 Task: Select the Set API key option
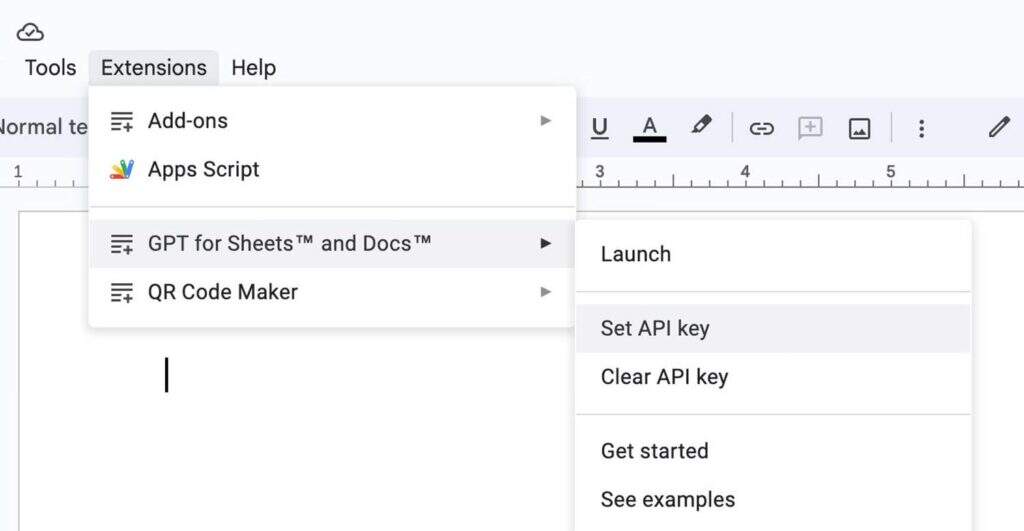click(655, 328)
